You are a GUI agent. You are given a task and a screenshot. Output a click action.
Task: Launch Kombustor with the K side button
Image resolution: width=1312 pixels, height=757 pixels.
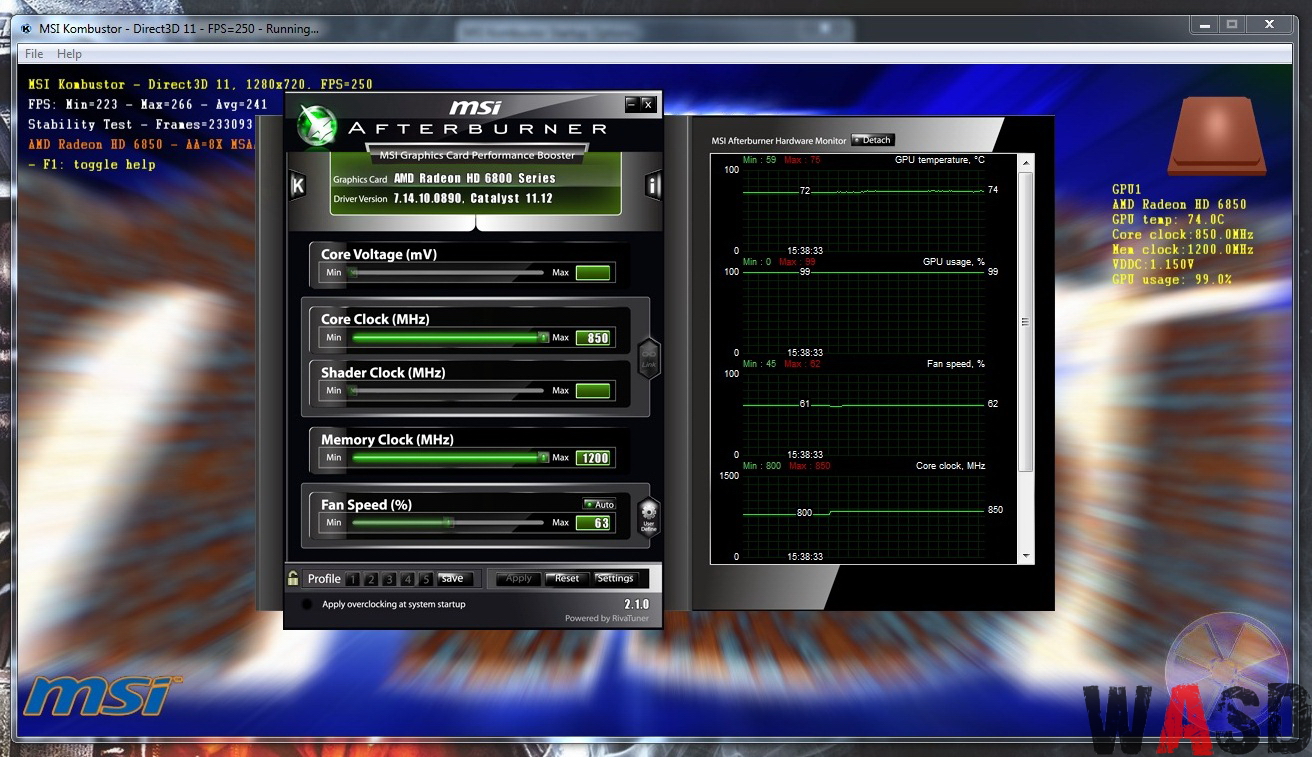click(297, 186)
